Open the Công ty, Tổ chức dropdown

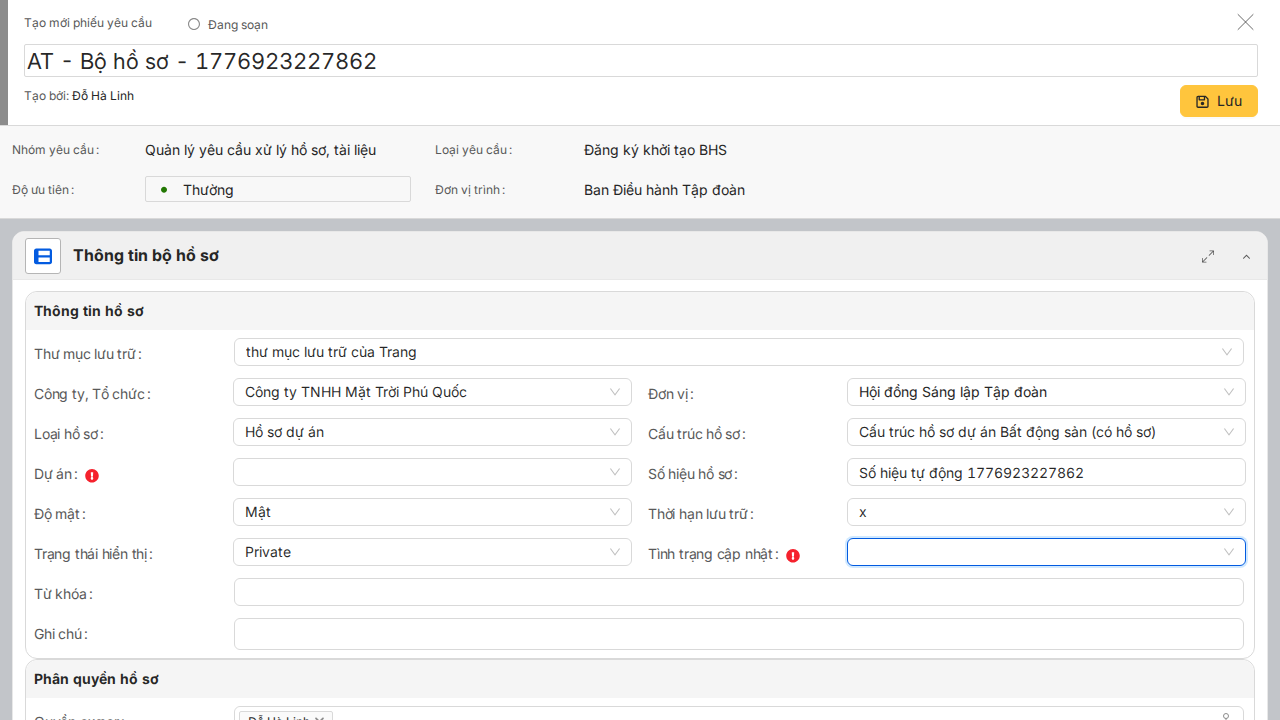tap(432, 392)
